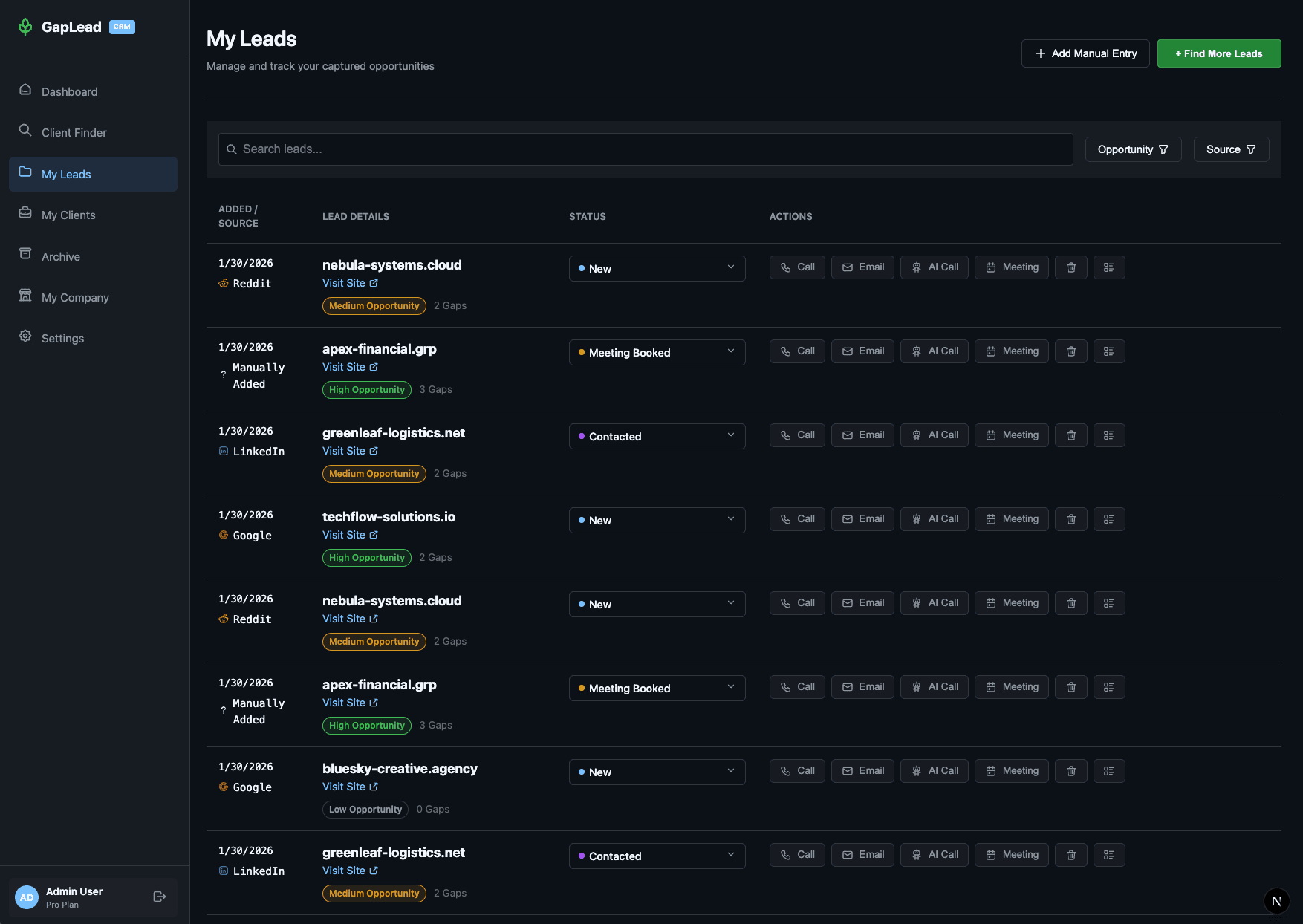
Task: Click the funnel icon on the Source filter
Action: [1253, 149]
